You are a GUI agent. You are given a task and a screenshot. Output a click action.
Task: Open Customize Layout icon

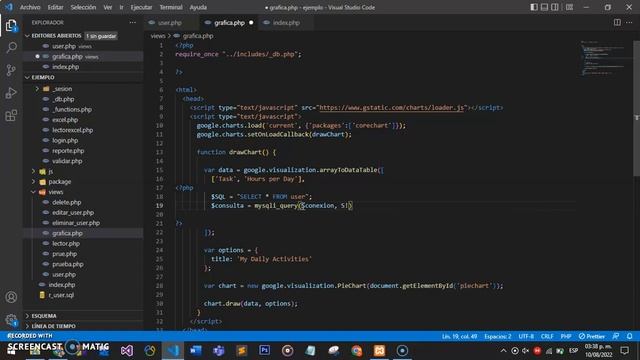pos(569,7)
